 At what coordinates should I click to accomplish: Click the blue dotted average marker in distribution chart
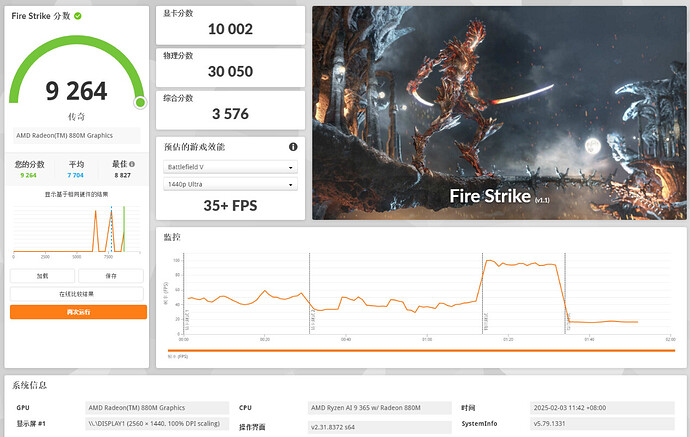(111, 229)
